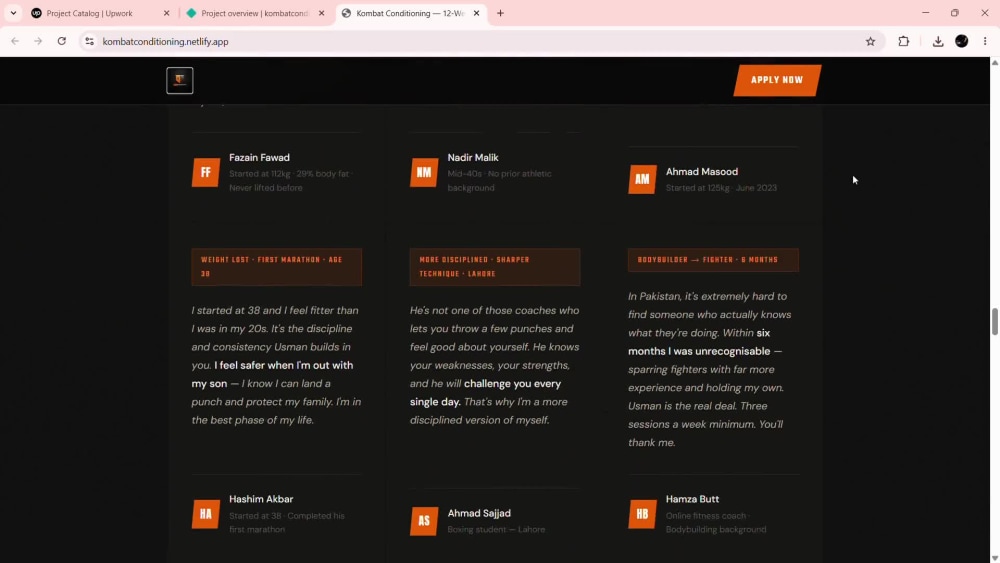Click the name Fazain Fawad
The image size is (1000, 563).
coord(259,157)
